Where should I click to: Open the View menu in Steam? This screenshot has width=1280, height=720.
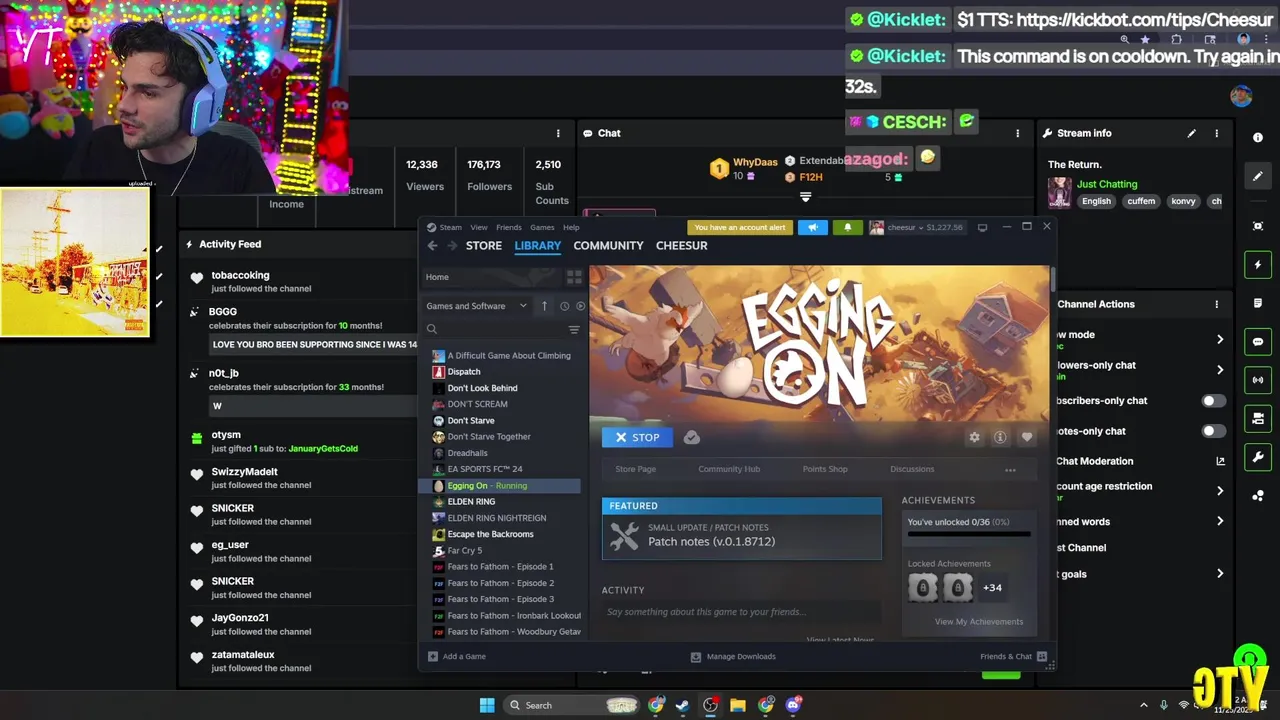(479, 227)
